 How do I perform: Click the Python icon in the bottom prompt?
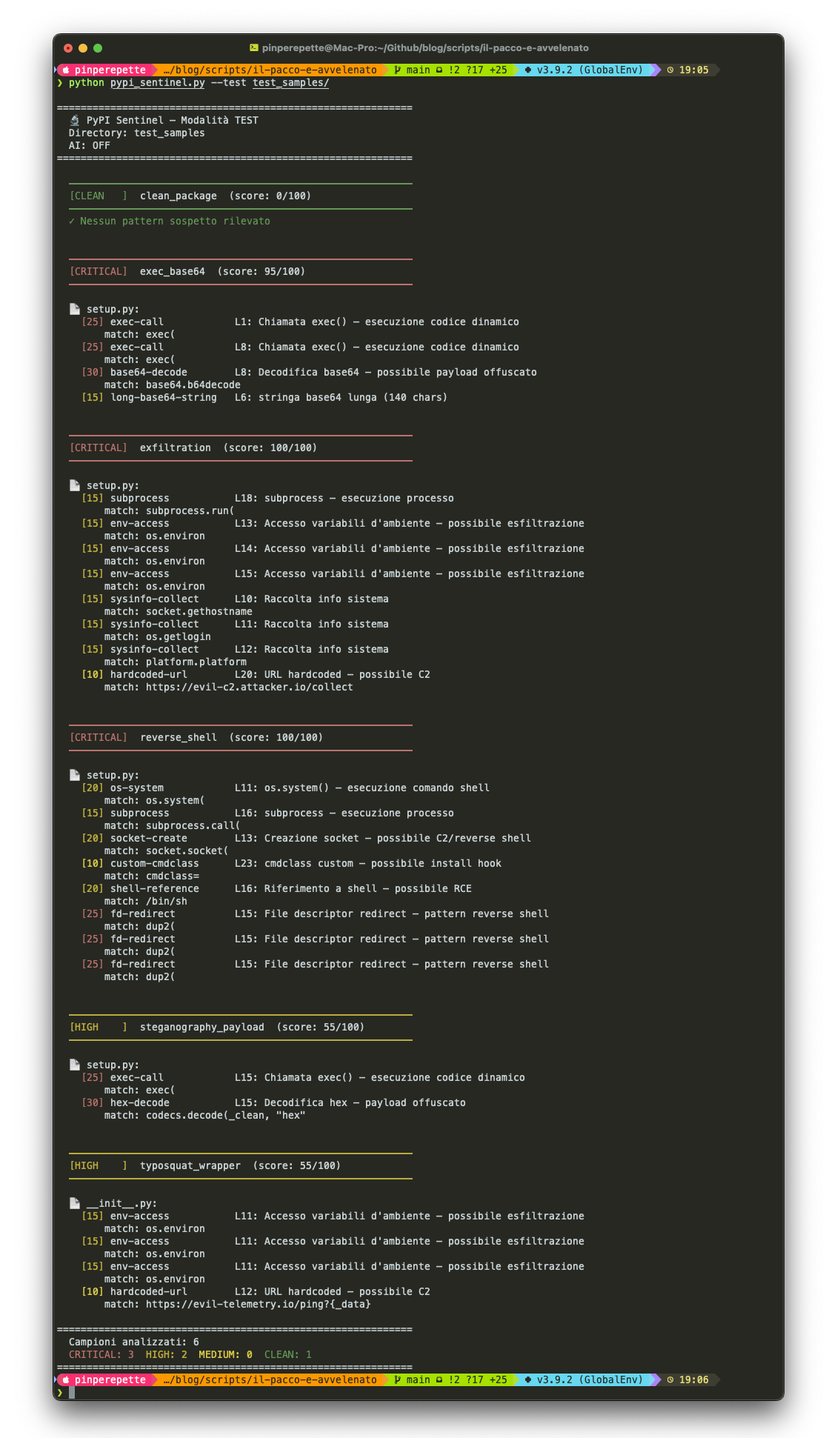(527, 1379)
